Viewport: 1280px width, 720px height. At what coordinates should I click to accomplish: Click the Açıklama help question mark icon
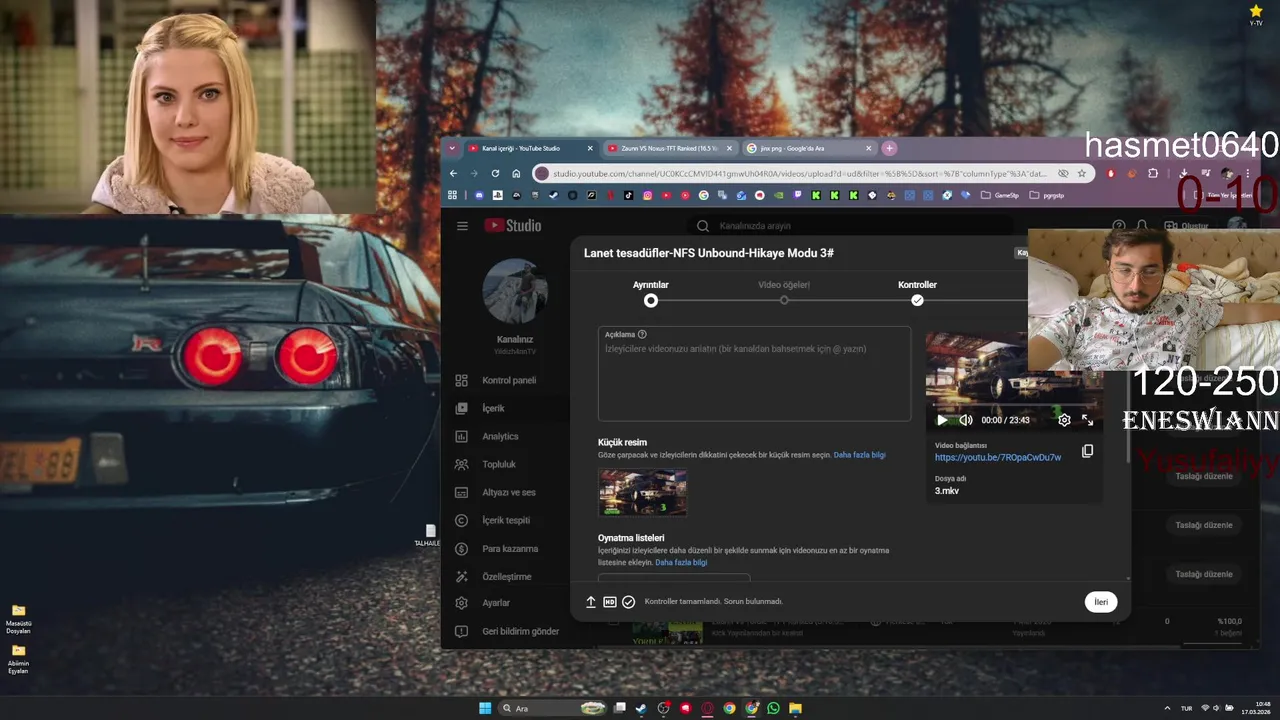click(x=642, y=334)
